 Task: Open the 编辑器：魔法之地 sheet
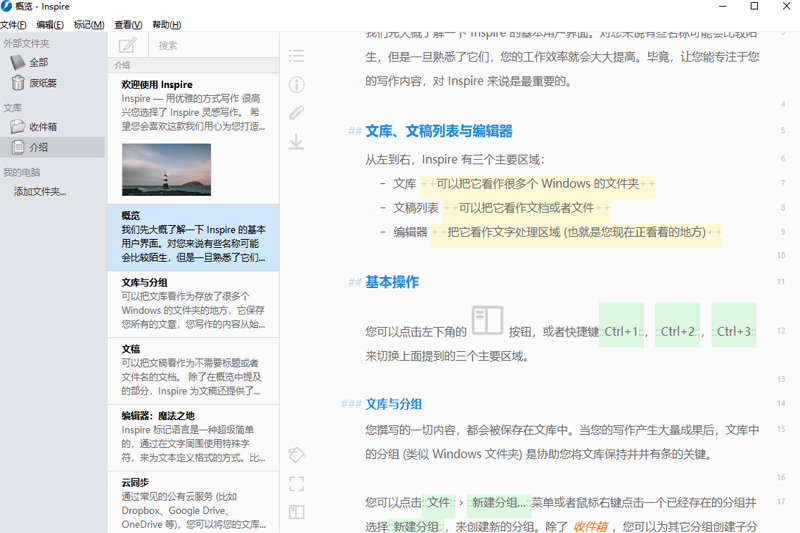click(193, 438)
